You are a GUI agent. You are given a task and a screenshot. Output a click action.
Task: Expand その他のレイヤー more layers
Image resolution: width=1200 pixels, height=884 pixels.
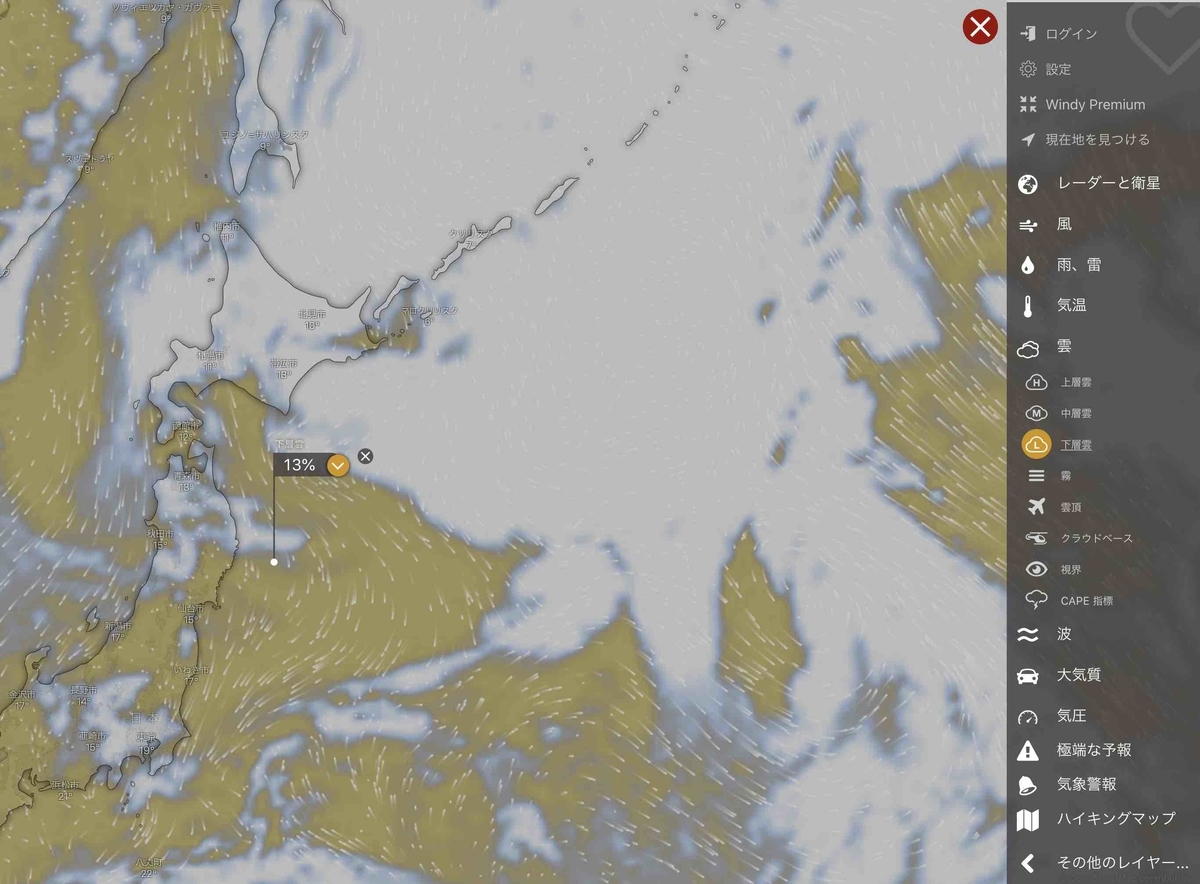[x=1122, y=862]
